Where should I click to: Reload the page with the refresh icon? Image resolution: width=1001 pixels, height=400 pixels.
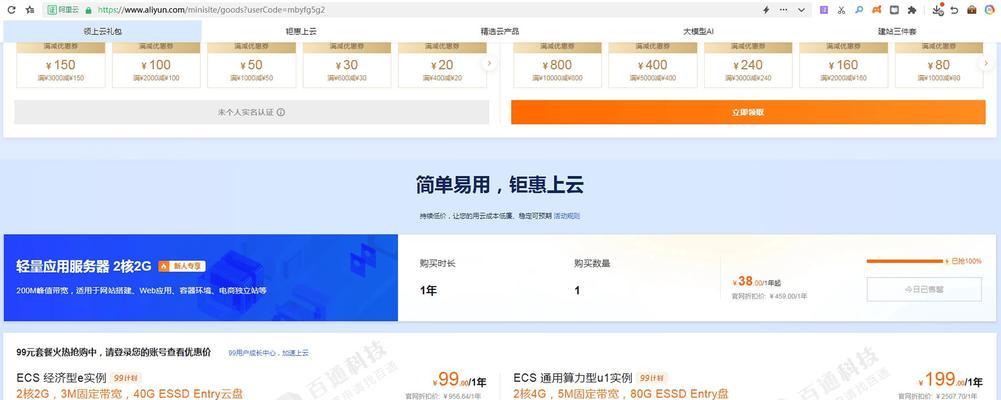11,10
